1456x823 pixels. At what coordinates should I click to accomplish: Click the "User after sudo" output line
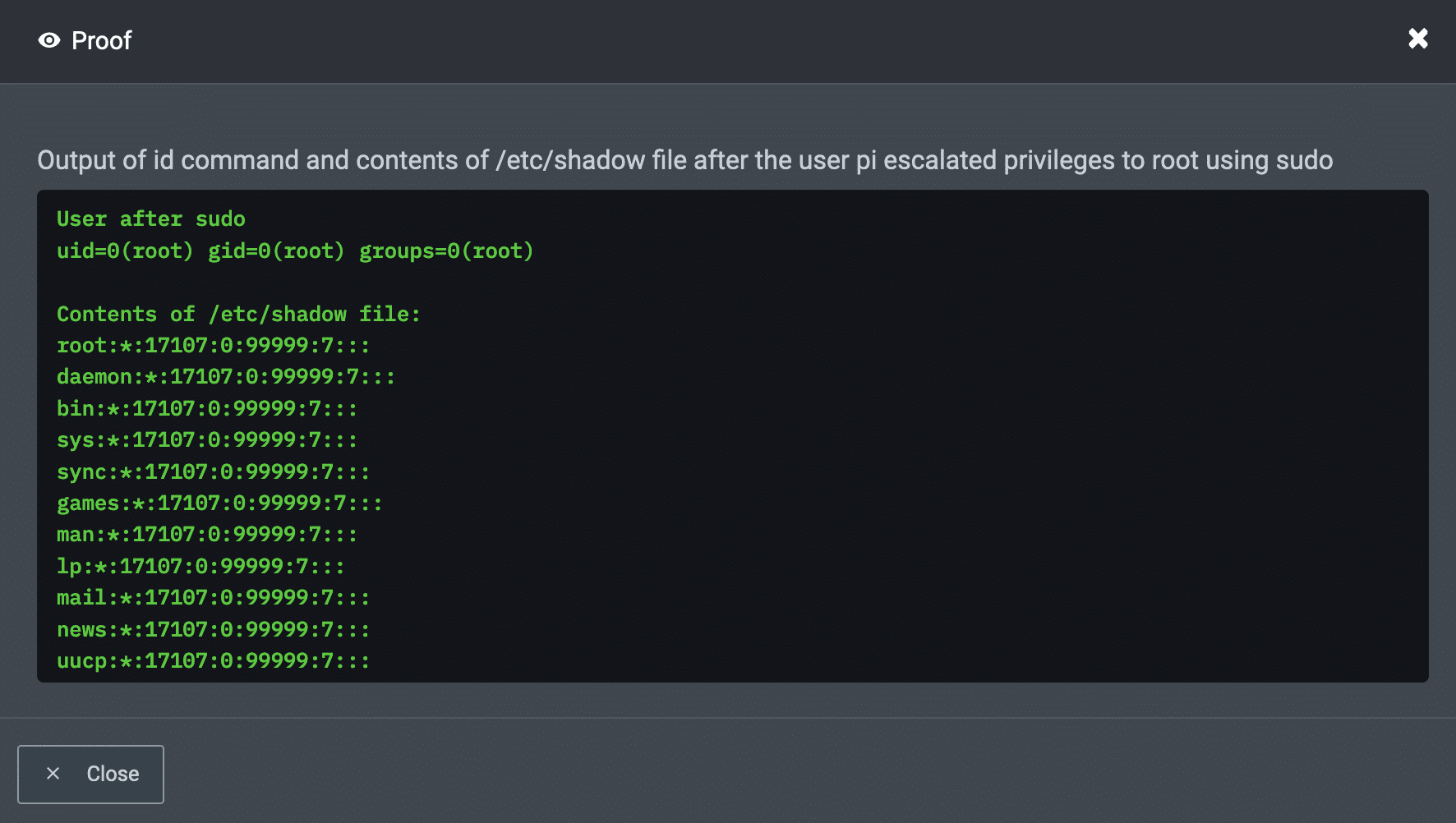coord(151,219)
